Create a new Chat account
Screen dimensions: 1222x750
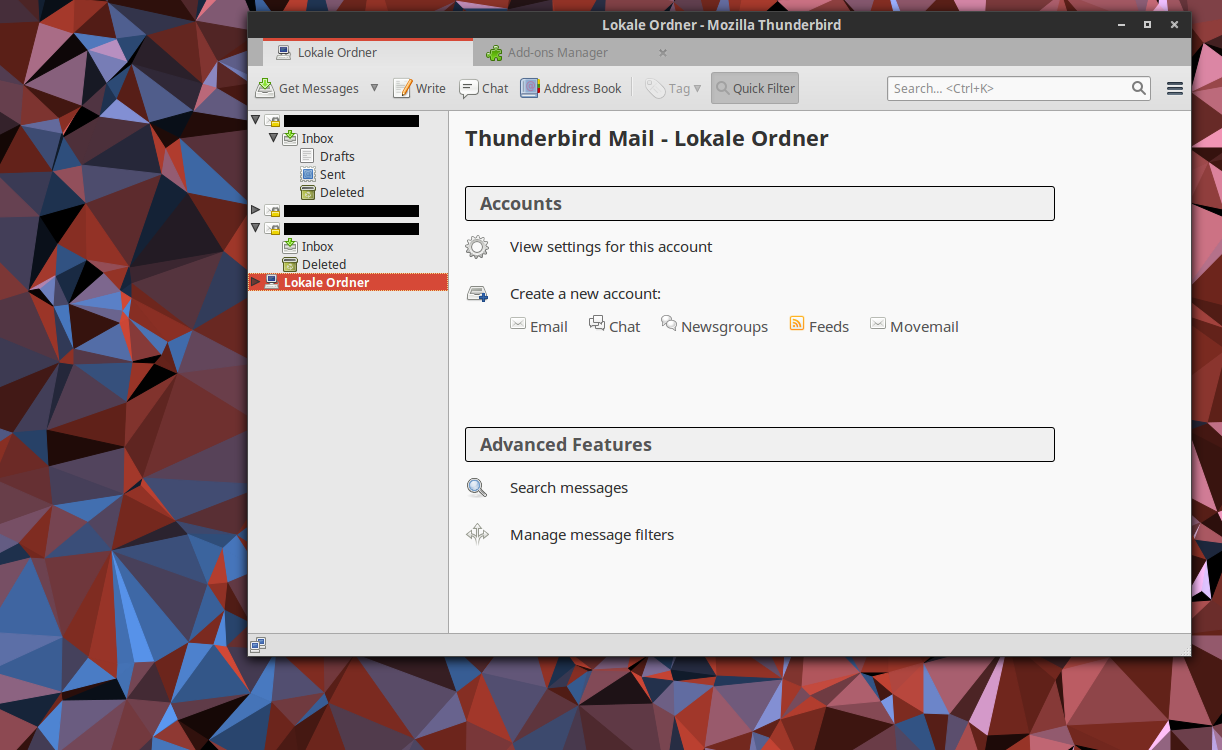pyautogui.click(x=614, y=326)
